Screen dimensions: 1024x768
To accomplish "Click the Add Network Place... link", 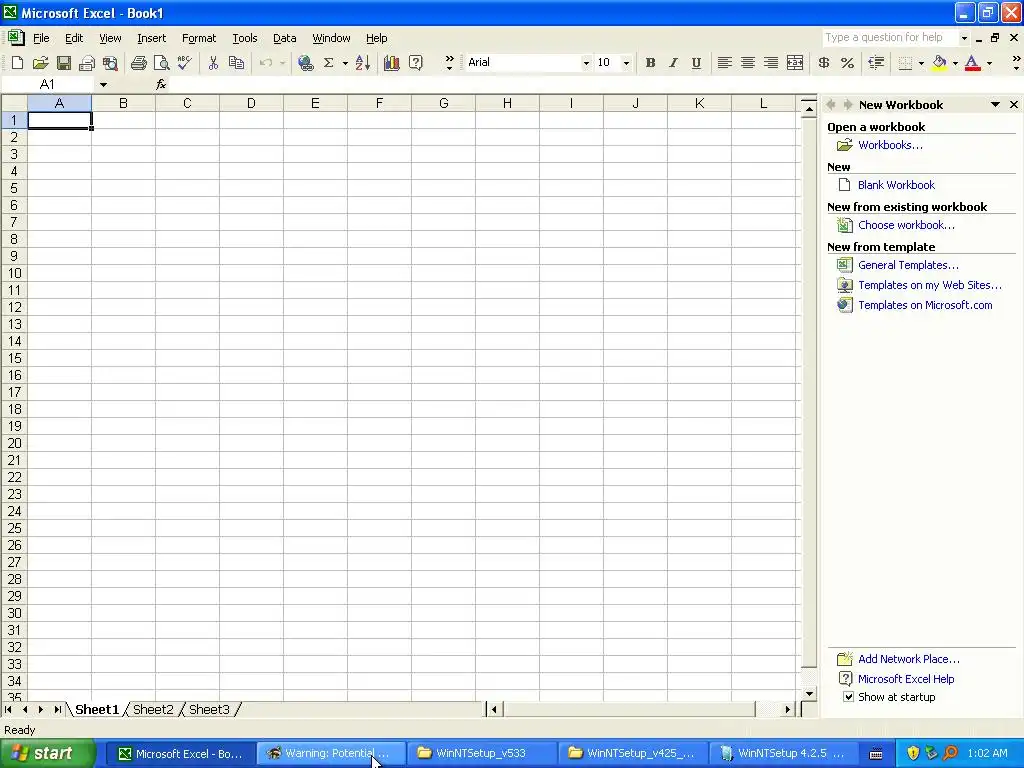I will point(908,659).
